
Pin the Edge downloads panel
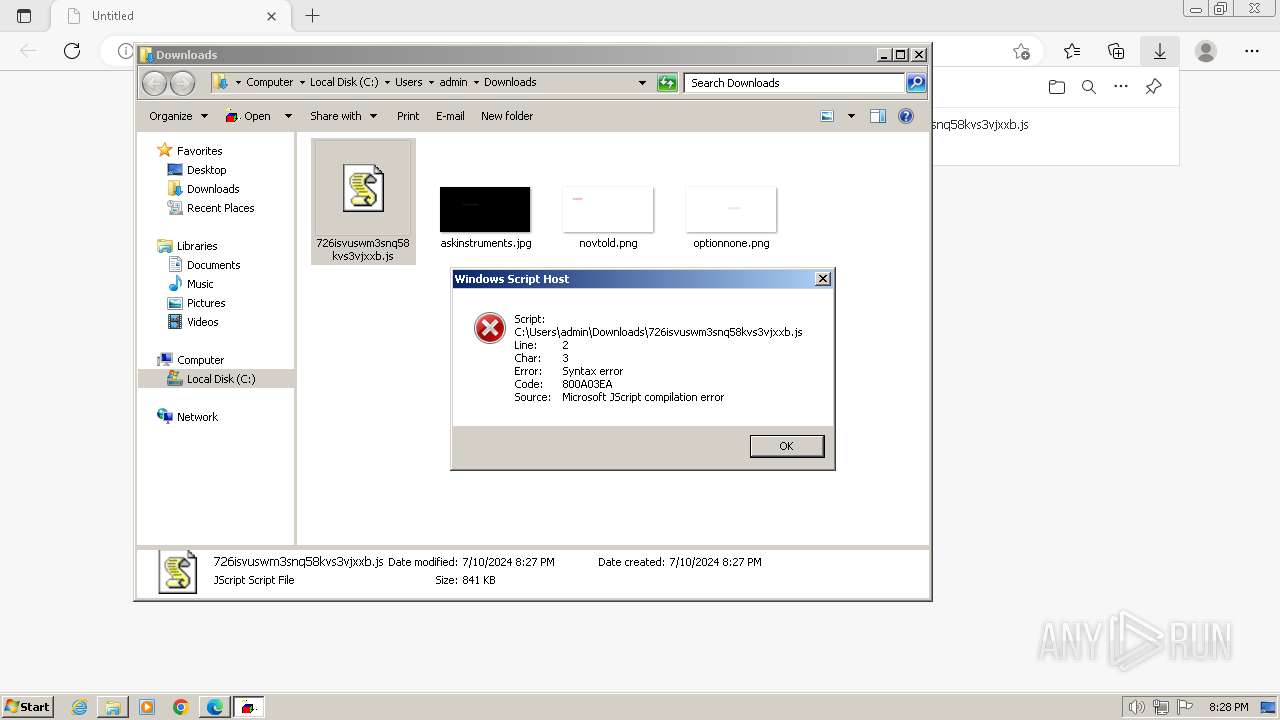click(x=1153, y=87)
